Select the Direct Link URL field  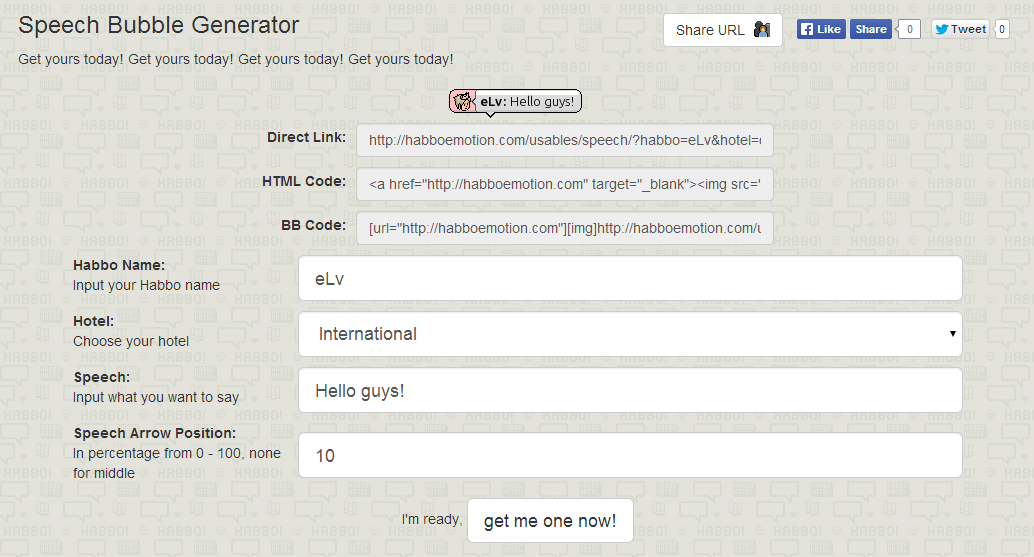(x=564, y=140)
